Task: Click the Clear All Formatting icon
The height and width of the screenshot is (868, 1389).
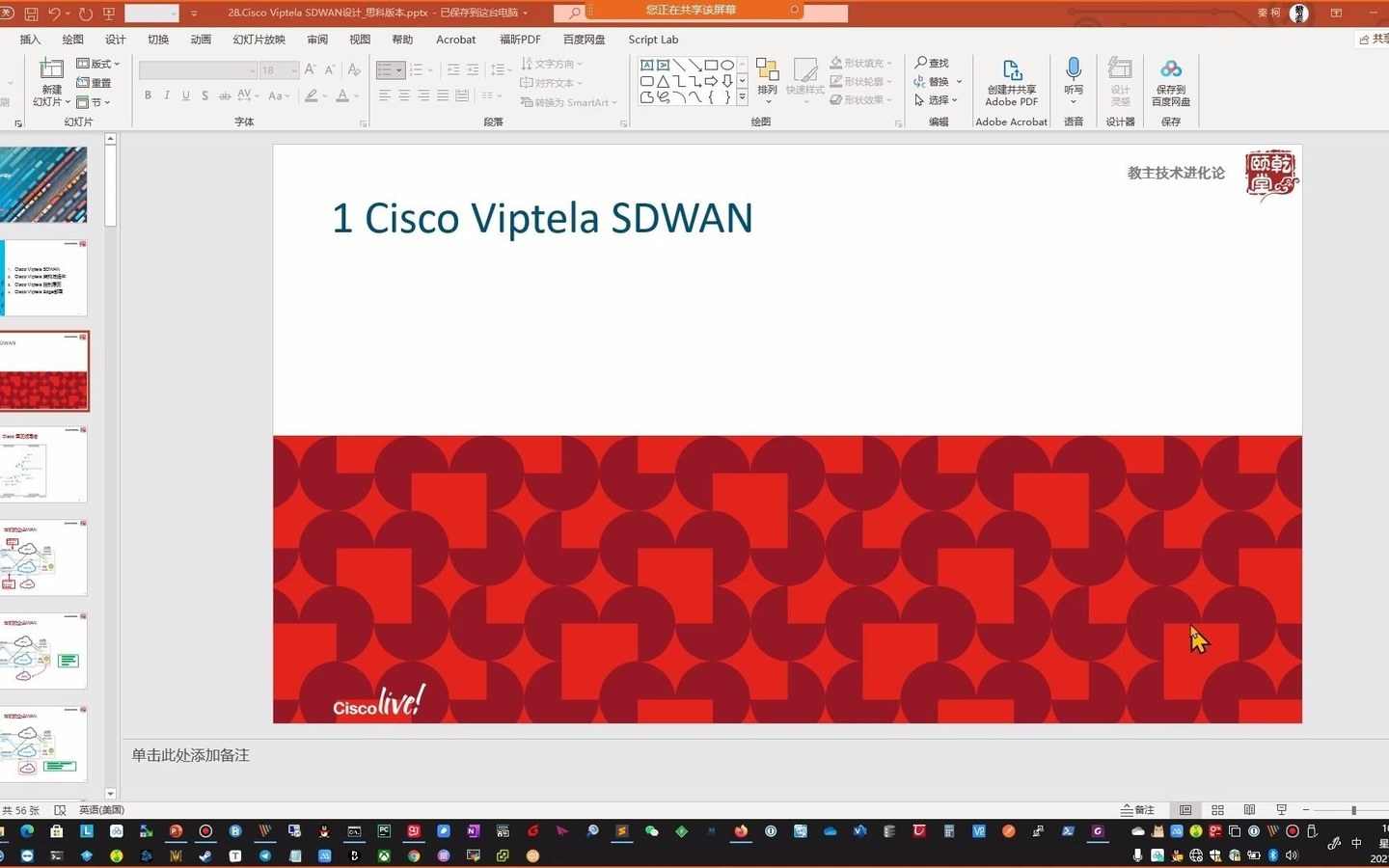Action: tap(354, 69)
